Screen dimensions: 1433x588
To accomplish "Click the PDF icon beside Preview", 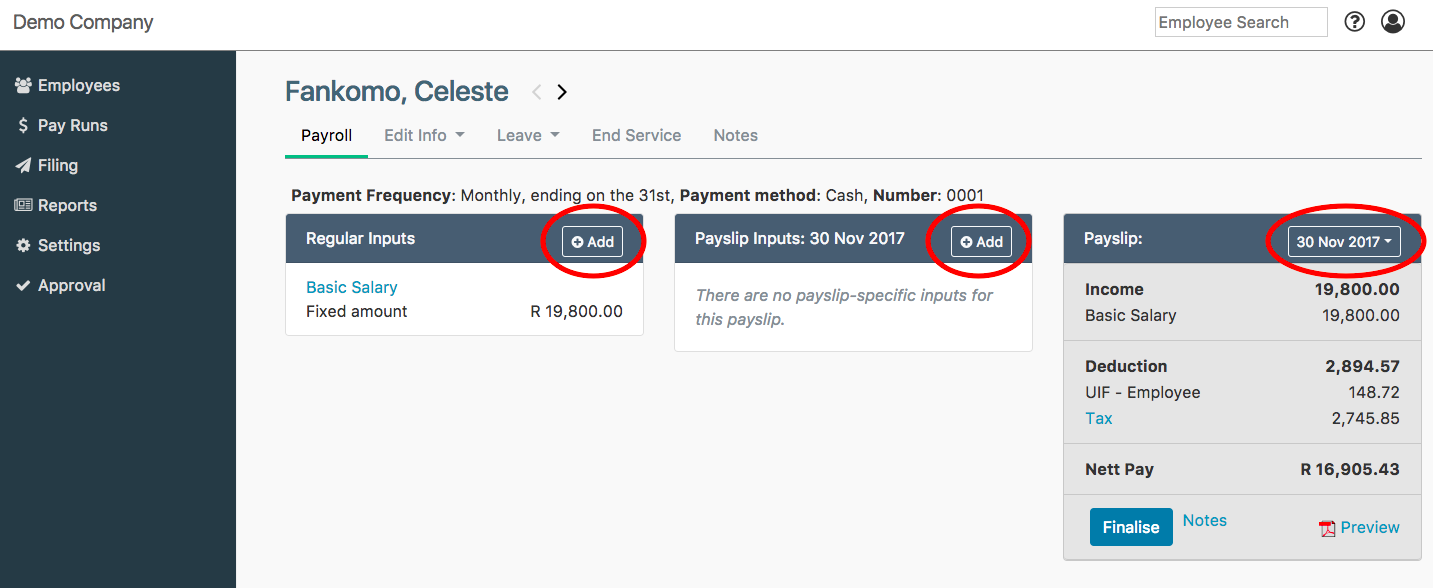I will click(1327, 529).
